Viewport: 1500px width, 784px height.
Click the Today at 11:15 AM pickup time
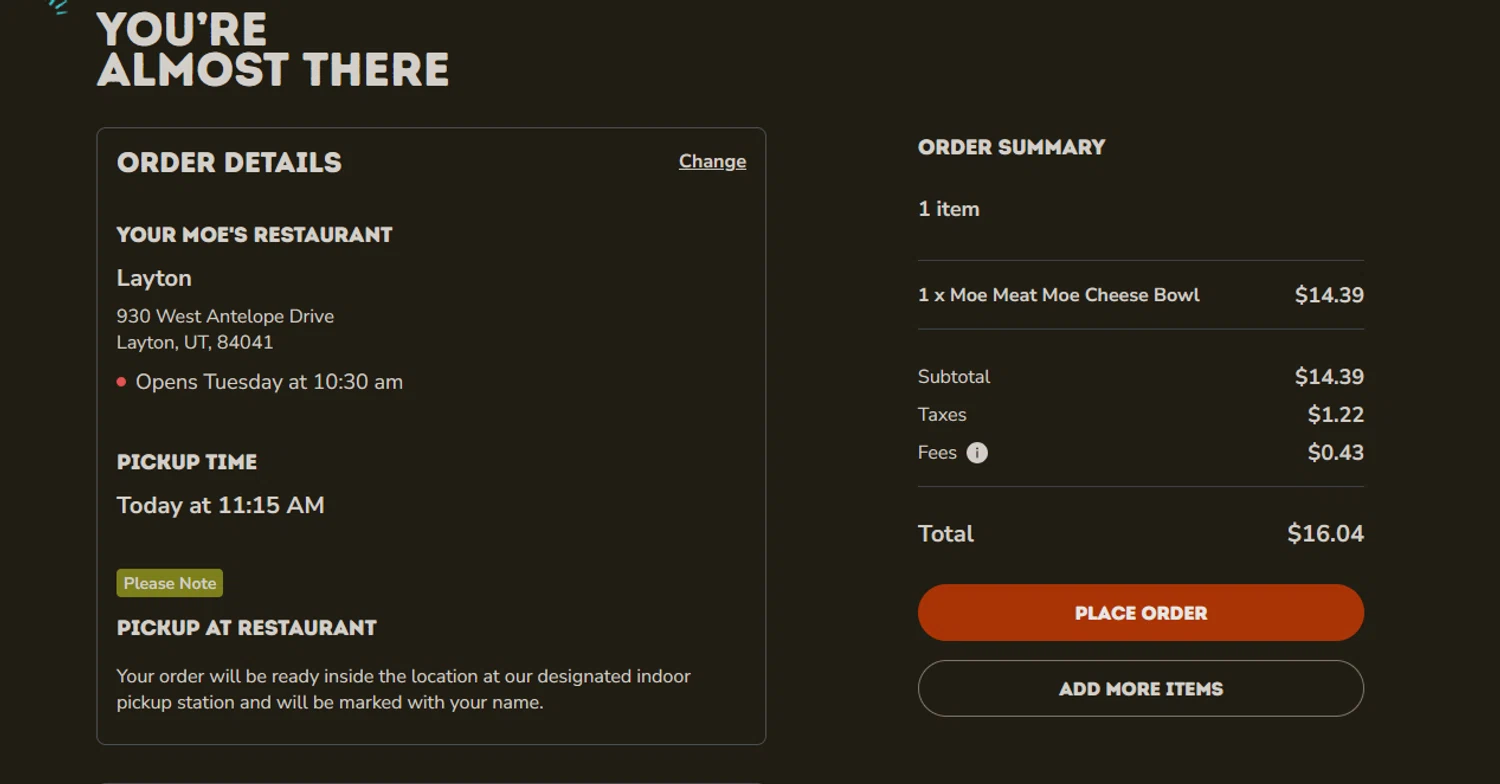tap(220, 505)
